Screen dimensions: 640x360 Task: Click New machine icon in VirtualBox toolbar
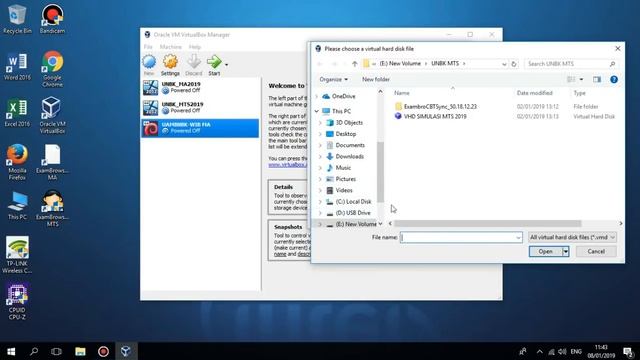tap(149, 65)
